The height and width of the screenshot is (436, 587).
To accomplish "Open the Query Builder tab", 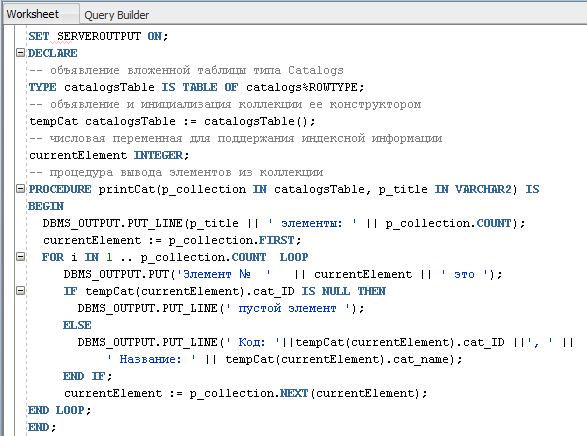I will tap(116, 15).
